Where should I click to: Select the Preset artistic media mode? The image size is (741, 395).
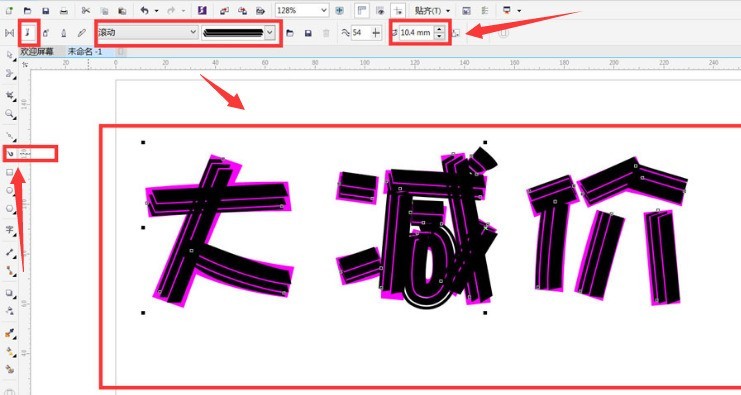tap(9, 33)
